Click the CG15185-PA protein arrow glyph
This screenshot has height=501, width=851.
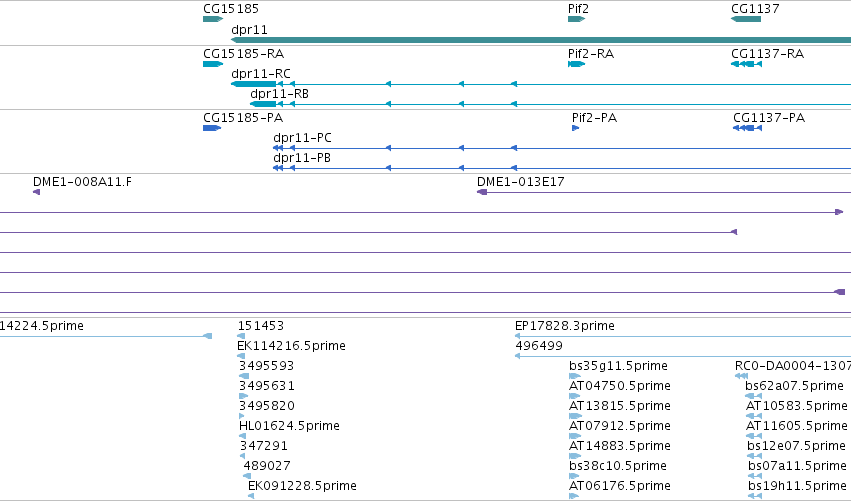click(212, 128)
